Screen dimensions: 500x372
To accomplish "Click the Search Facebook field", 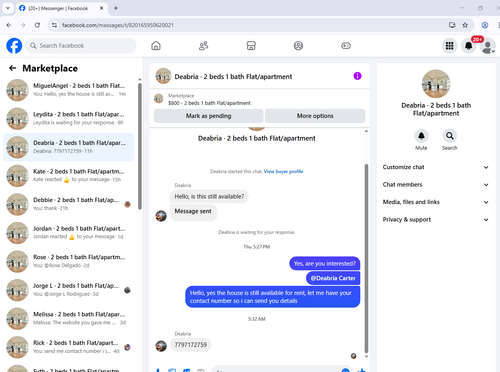I will (81, 46).
